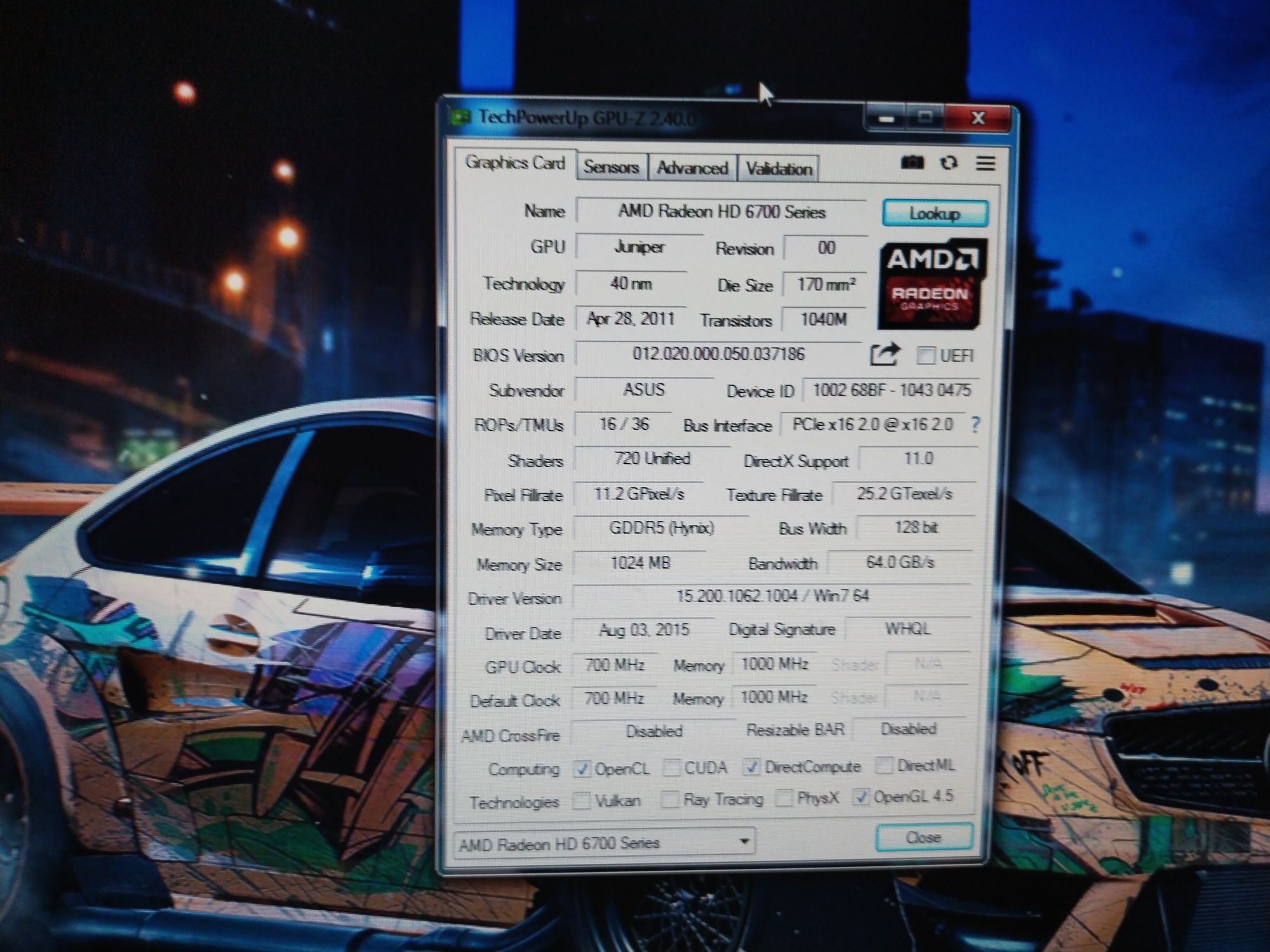Click the GPU Clock value 700 MHz

[614, 665]
